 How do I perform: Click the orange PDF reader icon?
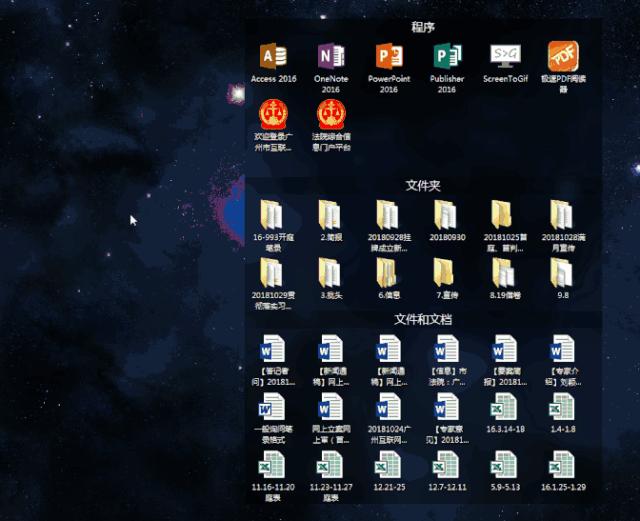tap(563, 57)
